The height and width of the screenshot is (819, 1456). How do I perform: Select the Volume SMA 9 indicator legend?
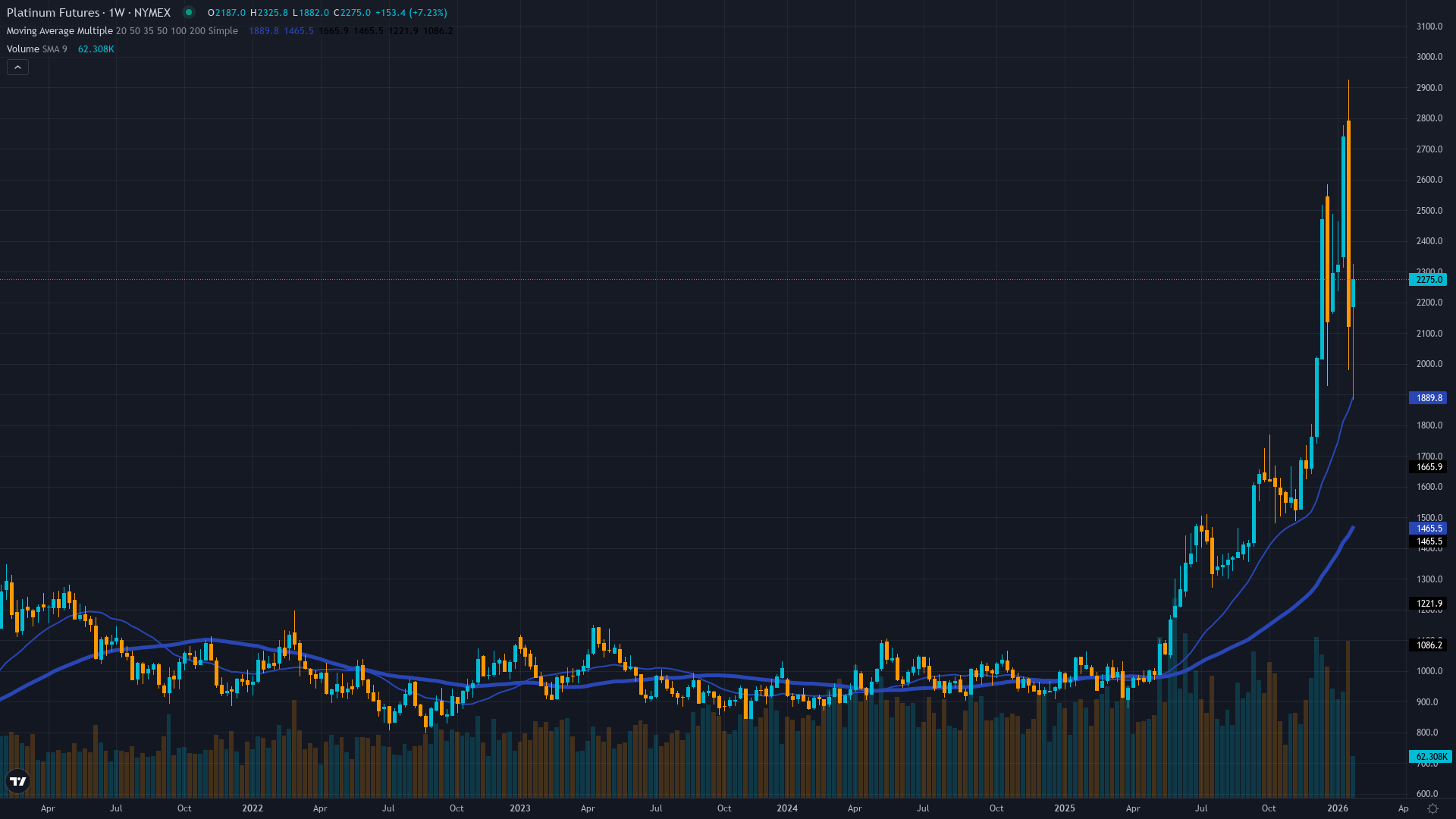[x=37, y=49]
